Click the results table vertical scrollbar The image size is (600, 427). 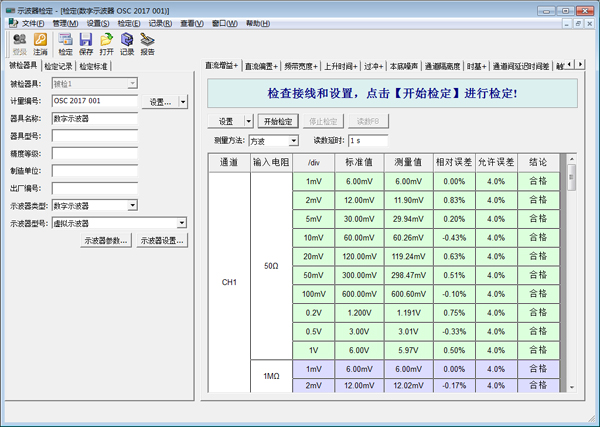(571, 270)
